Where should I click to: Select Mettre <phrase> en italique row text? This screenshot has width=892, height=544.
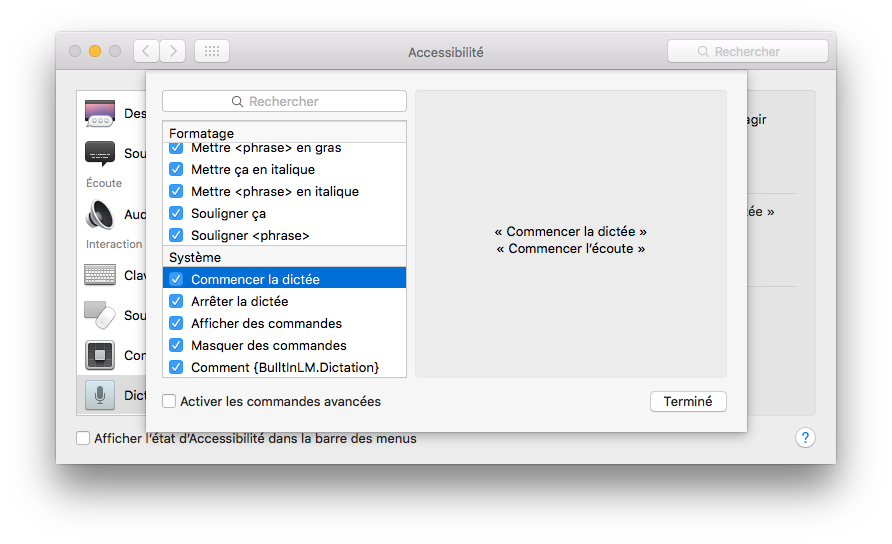275,191
